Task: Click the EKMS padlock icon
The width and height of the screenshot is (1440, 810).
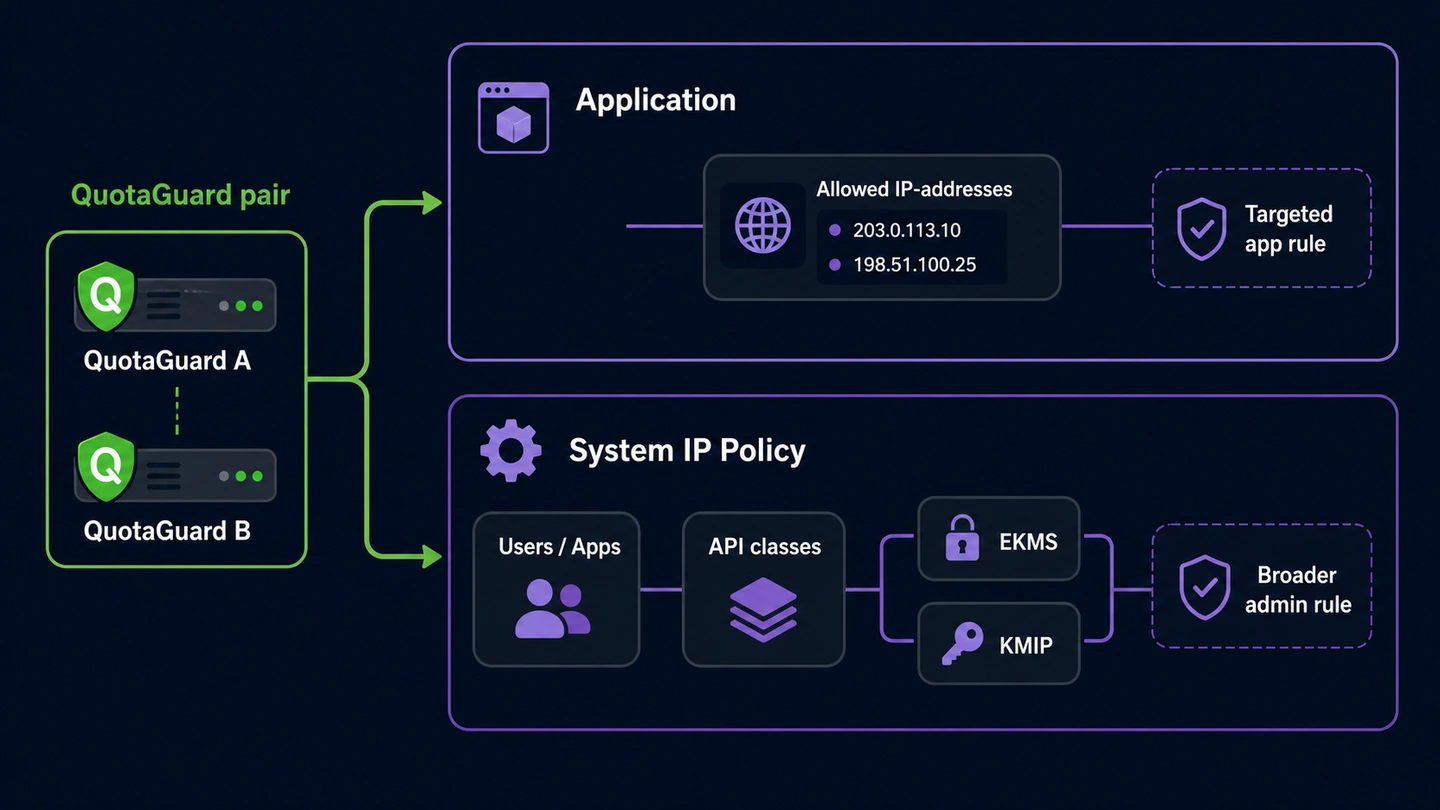Action: tap(962, 538)
